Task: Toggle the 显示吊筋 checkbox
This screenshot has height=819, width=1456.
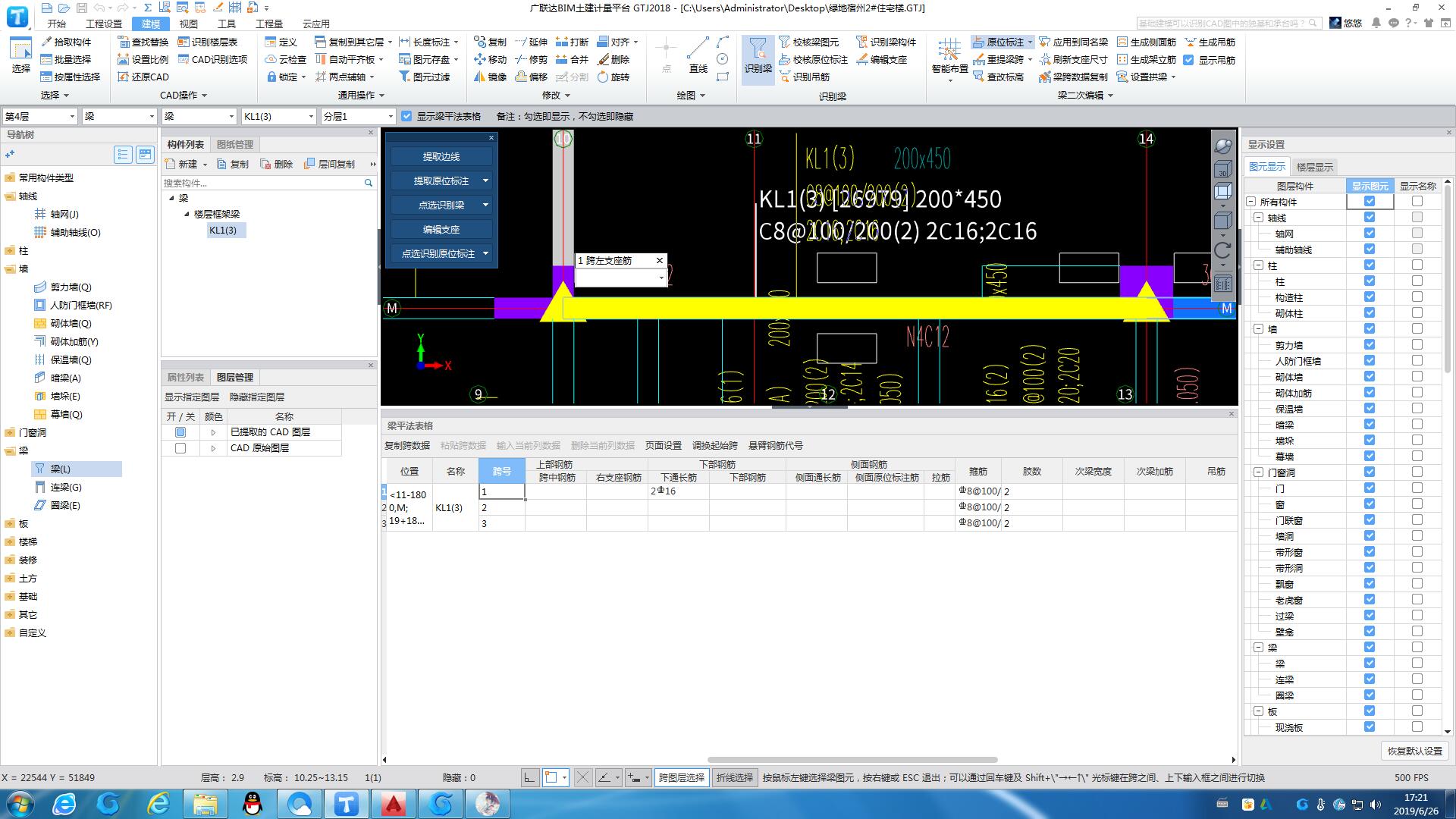Action: 1188,60
